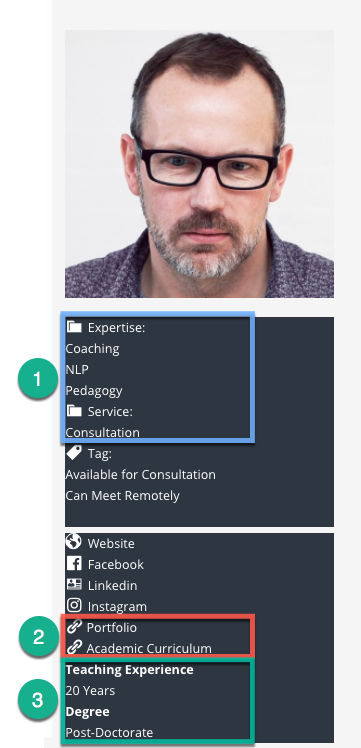Image resolution: width=361 pixels, height=748 pixels.
Task: Select the Coaching expertise term
Action: tap(93, 349)
